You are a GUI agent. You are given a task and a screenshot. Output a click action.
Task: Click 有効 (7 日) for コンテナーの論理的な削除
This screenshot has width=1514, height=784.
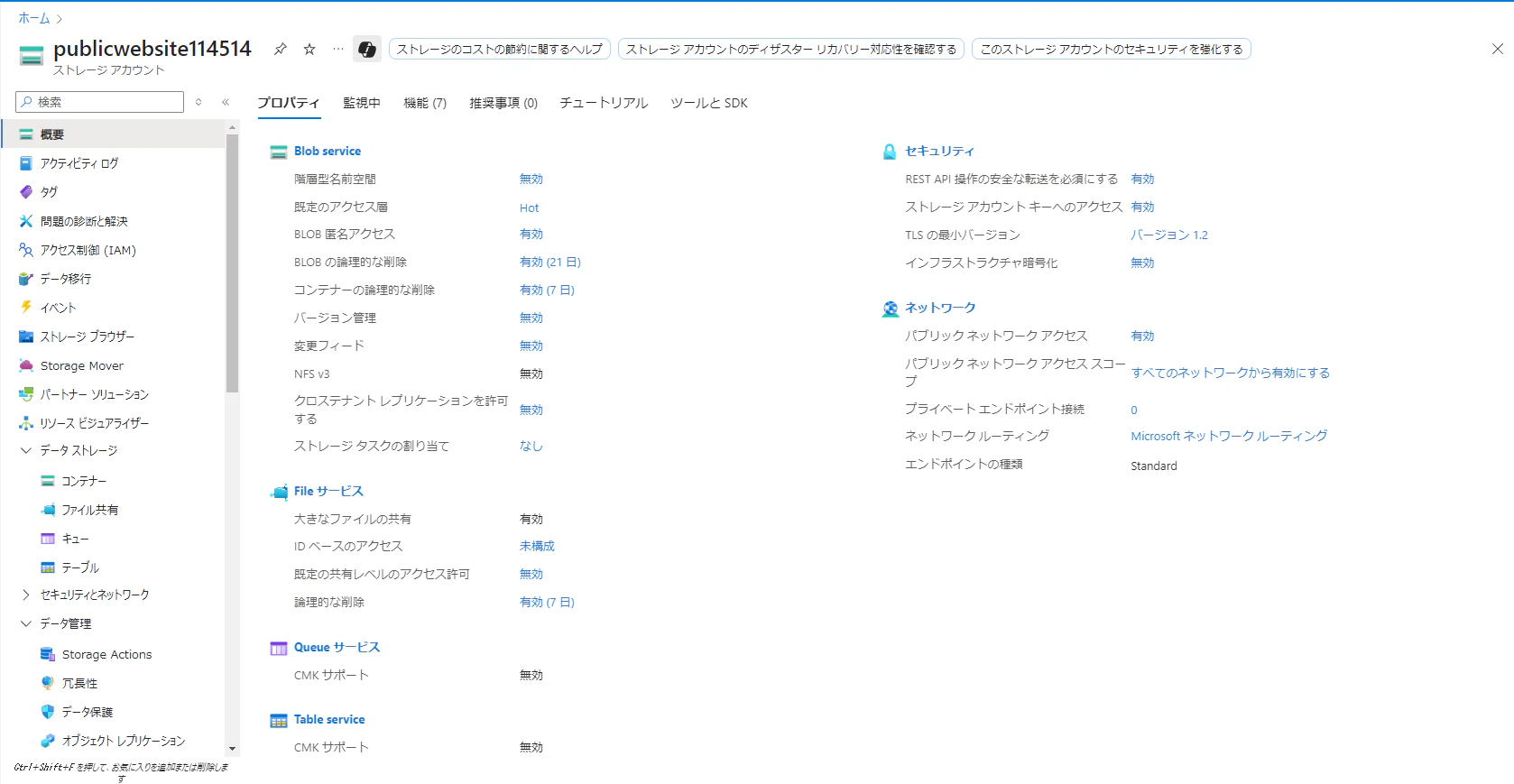click(547, 290)
